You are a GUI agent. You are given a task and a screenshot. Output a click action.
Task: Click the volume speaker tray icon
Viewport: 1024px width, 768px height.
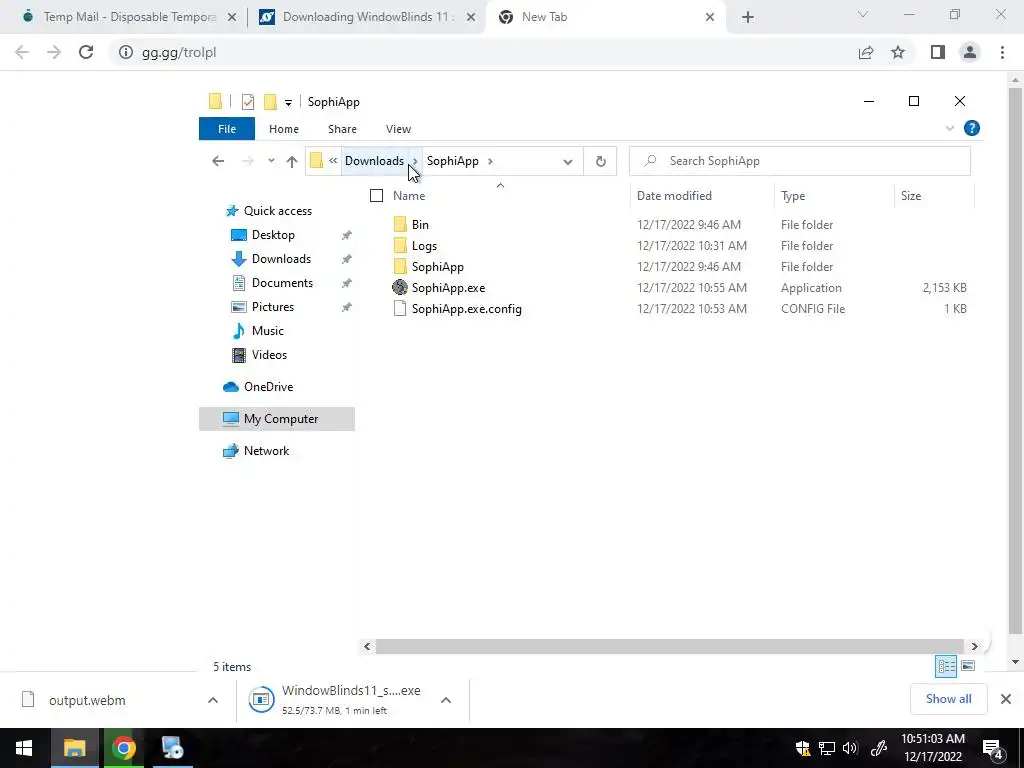850,748
